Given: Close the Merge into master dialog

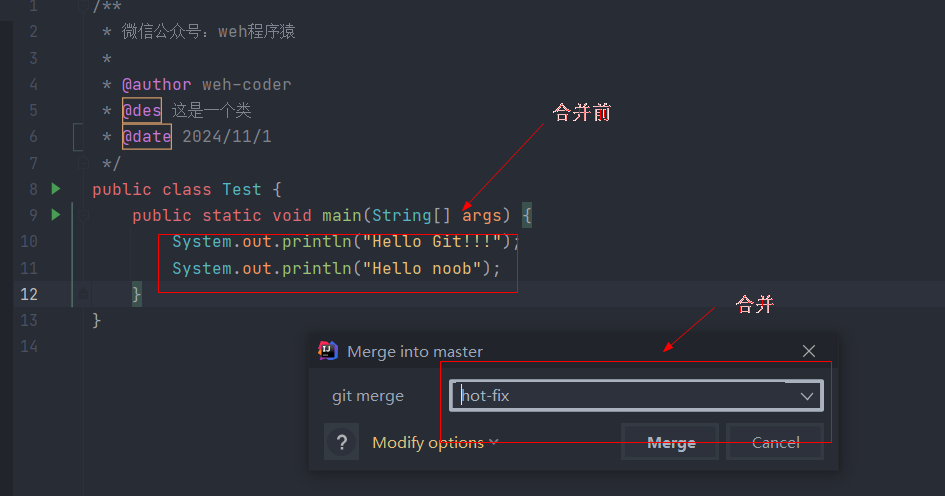Looking at the screenshot, I should (809, 351).
